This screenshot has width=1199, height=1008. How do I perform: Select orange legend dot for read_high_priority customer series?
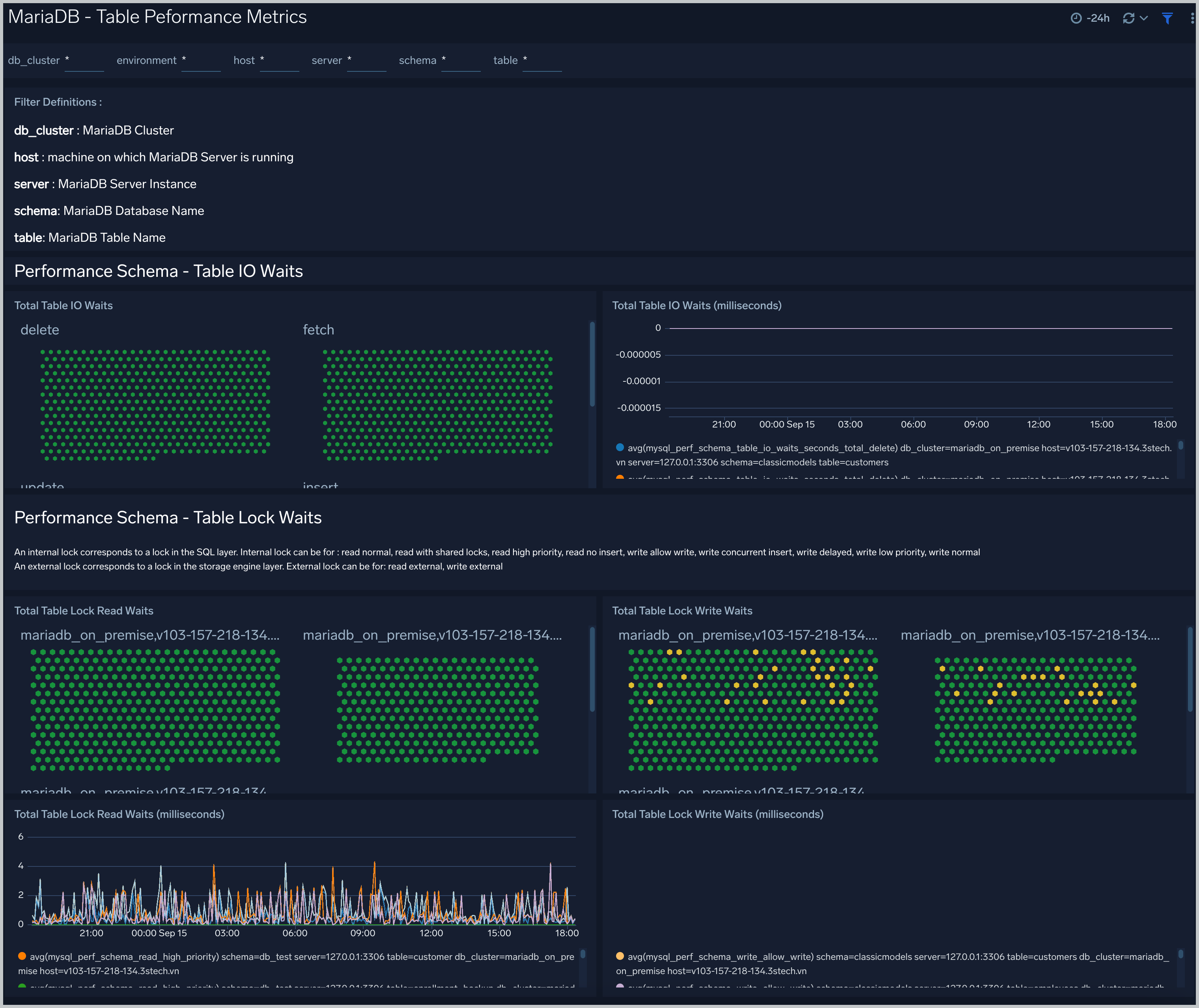pos(22,956)
